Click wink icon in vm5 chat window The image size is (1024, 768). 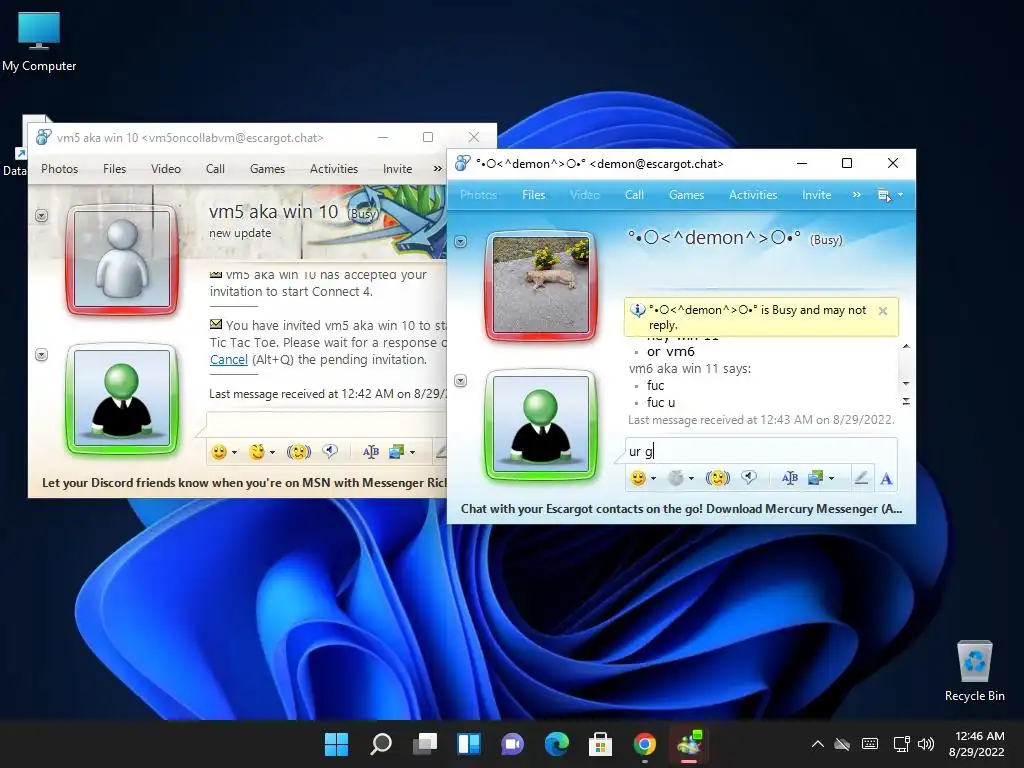pyautogui.click(x=257, y=452)
